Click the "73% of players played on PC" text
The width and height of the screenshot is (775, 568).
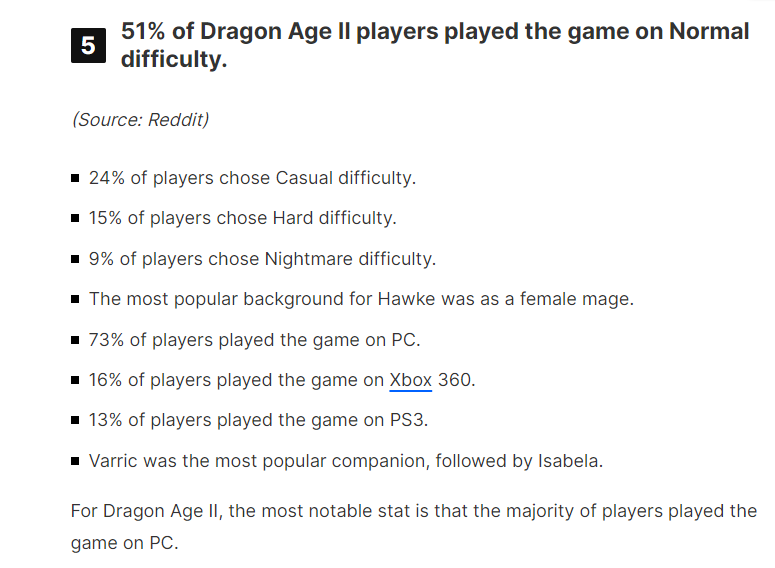click(254, 339)
